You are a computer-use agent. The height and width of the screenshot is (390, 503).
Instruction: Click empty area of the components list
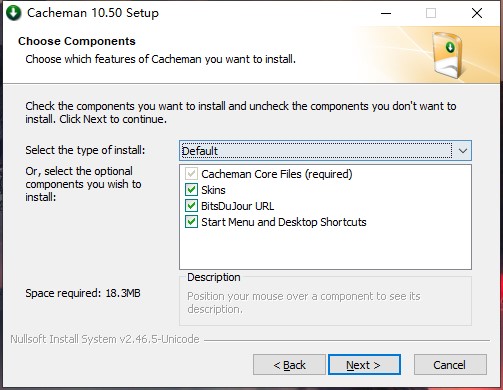[325, 249]
